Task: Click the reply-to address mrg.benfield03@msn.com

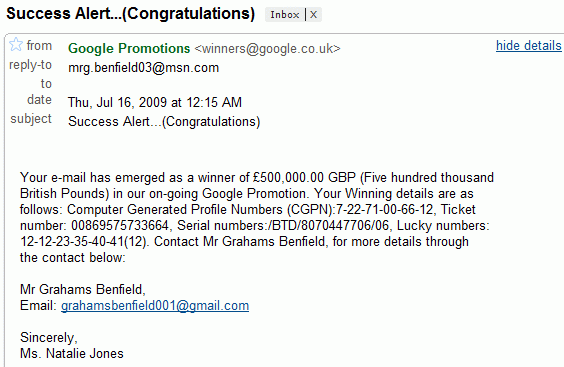Action: pyautogui.click(x=144, y=68)
